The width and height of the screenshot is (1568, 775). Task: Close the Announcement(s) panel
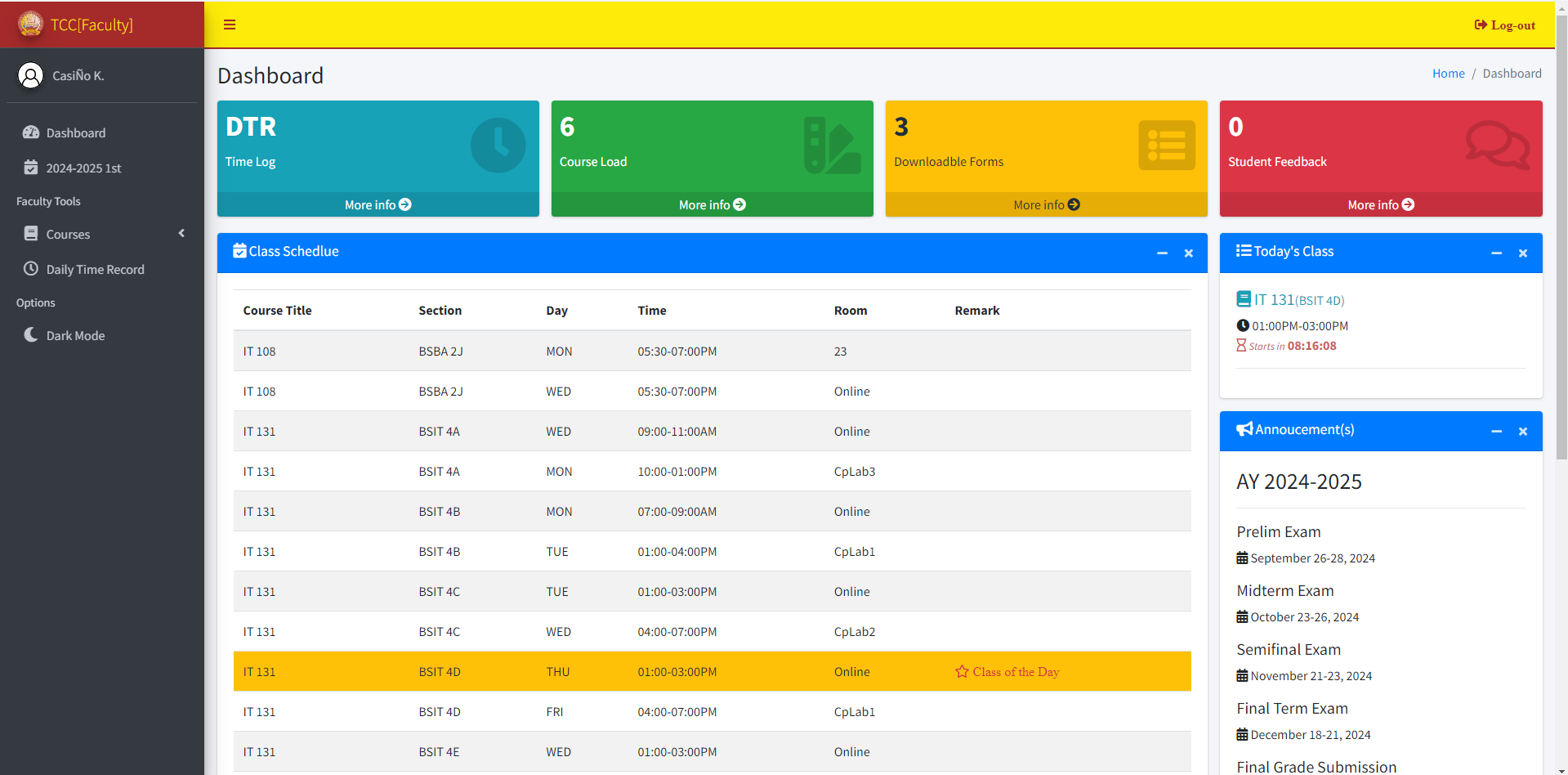pos(1523,432)
